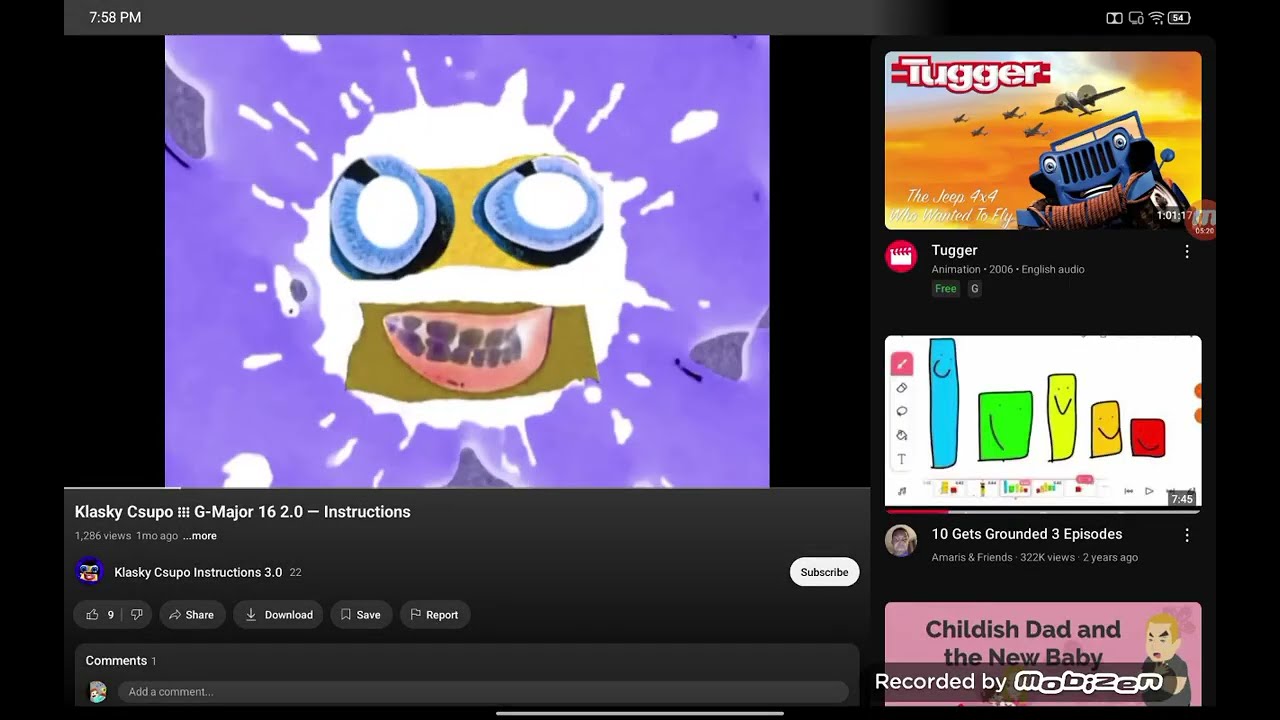Screen dimensions: 1280x720
Task: Click the '1,286 views 1mo ago' text
Action: click(126, 536)
